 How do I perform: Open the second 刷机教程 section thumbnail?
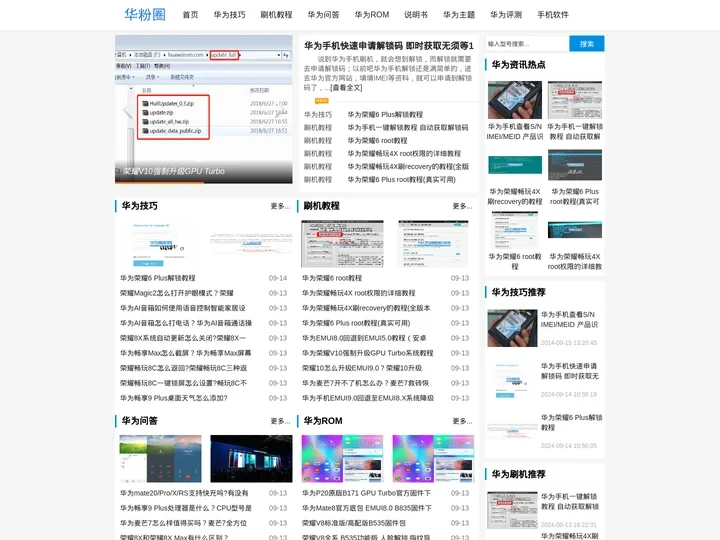click(433, 243)
